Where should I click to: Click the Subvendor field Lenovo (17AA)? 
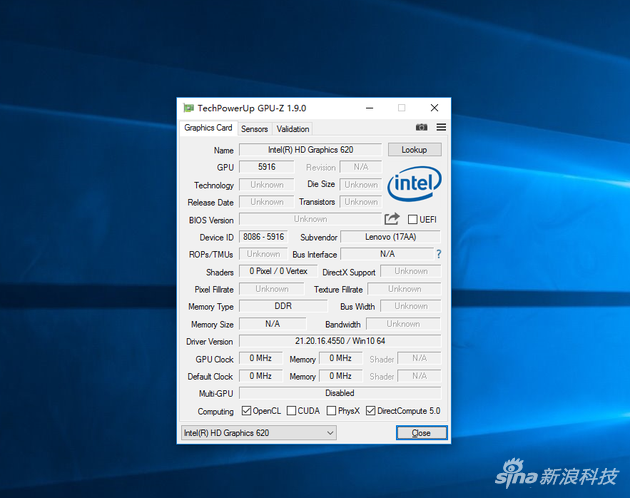pyautogui.click(x=391, y=237)
